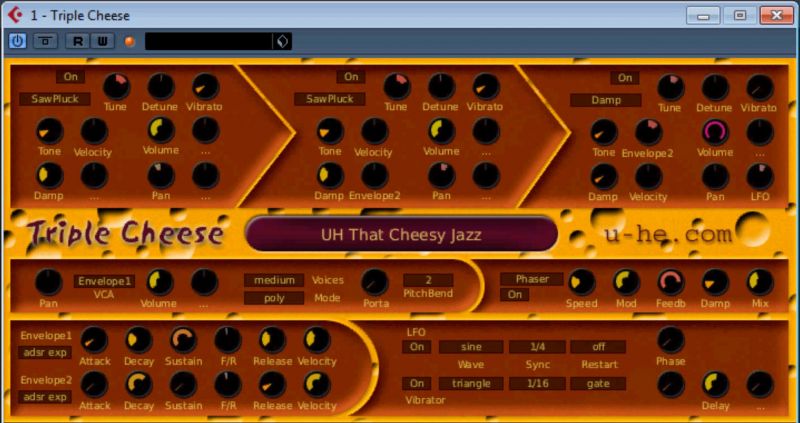Screen dimensions: 800x423
Task: Open the Vibrator 1/16 sync selector
Action: click(x=537, y=383)
